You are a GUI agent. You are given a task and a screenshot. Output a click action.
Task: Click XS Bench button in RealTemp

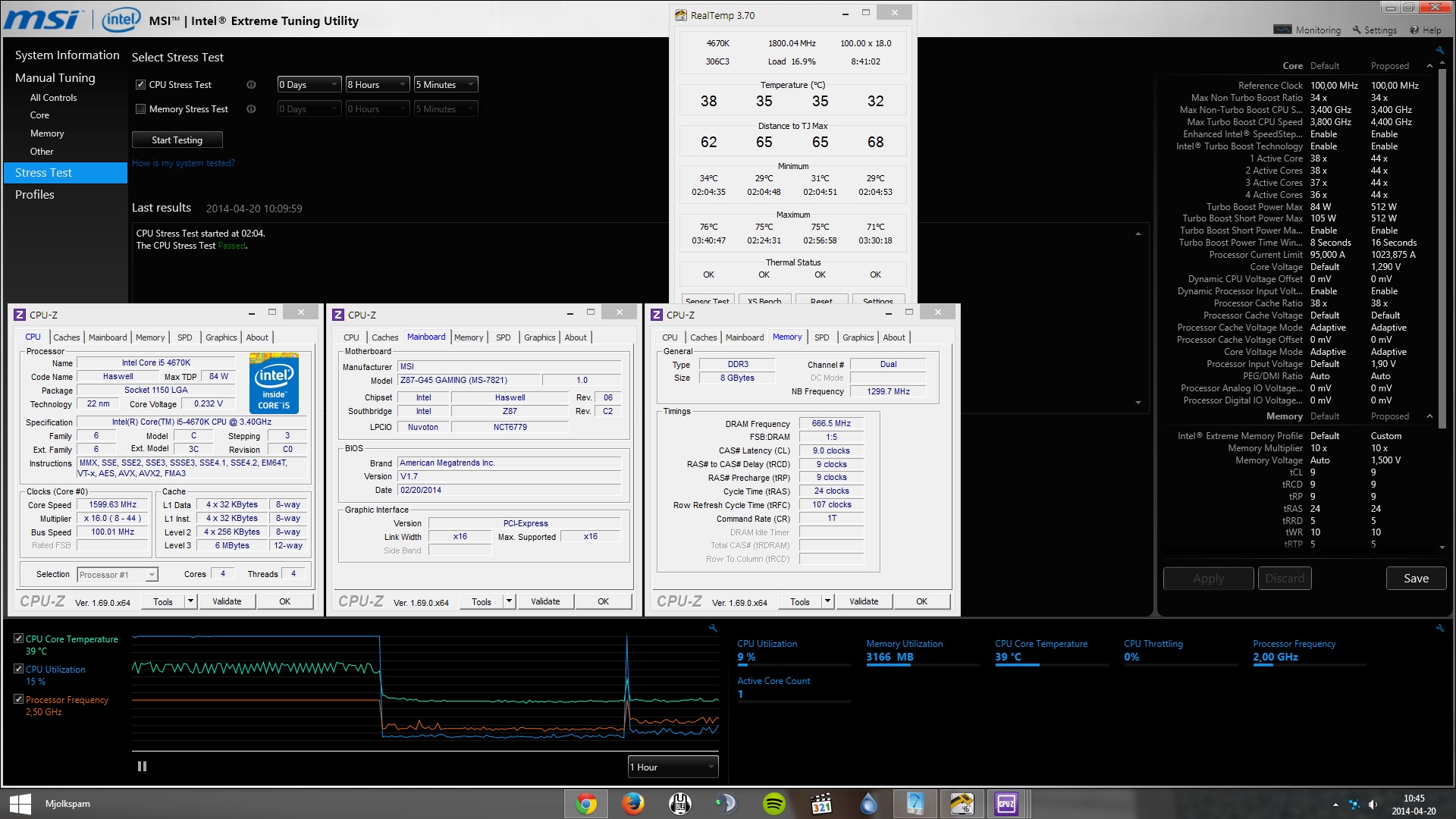(x=764, y=300)
